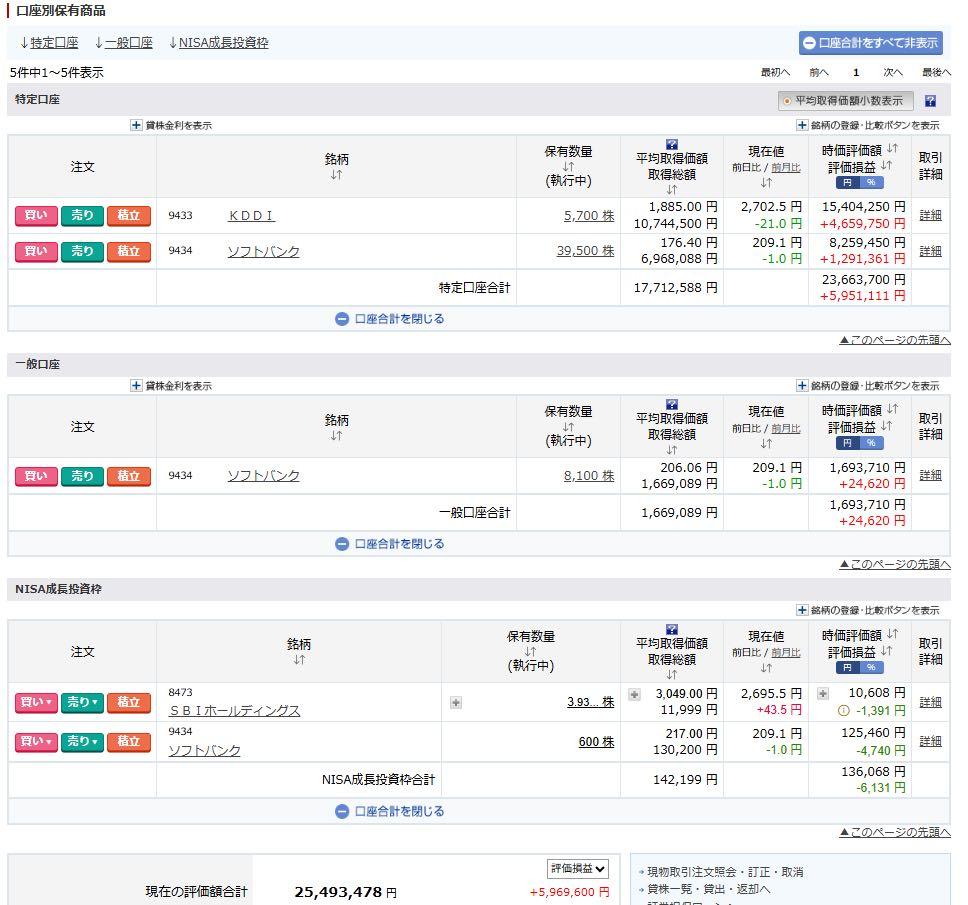Click plus icon next to 貸株金利を表示 in 特定口座

(x=136, y=125)
